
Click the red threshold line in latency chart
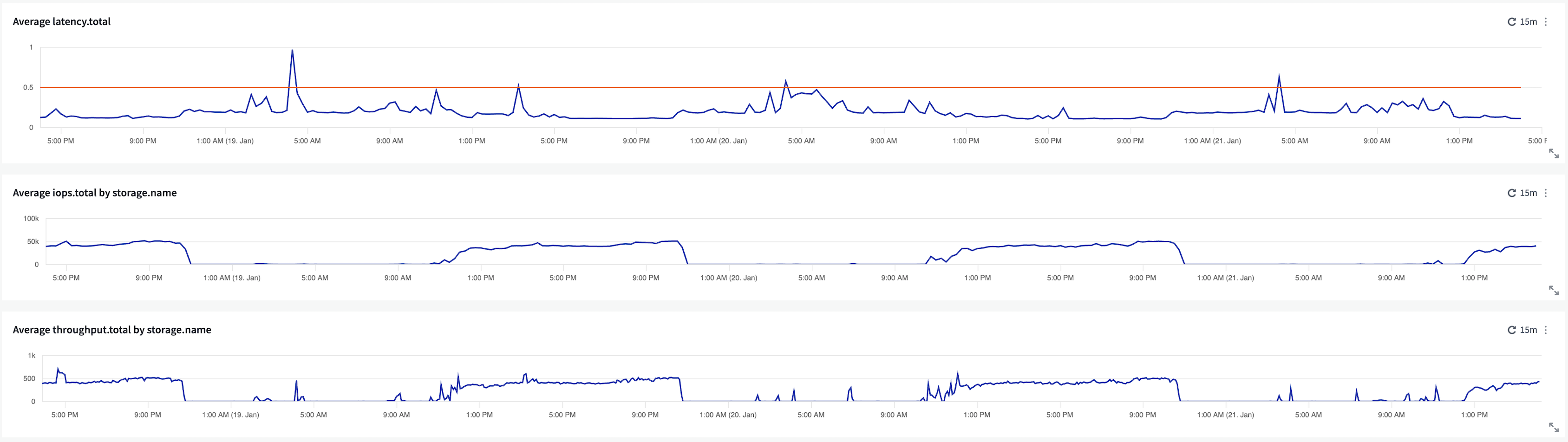609,88
